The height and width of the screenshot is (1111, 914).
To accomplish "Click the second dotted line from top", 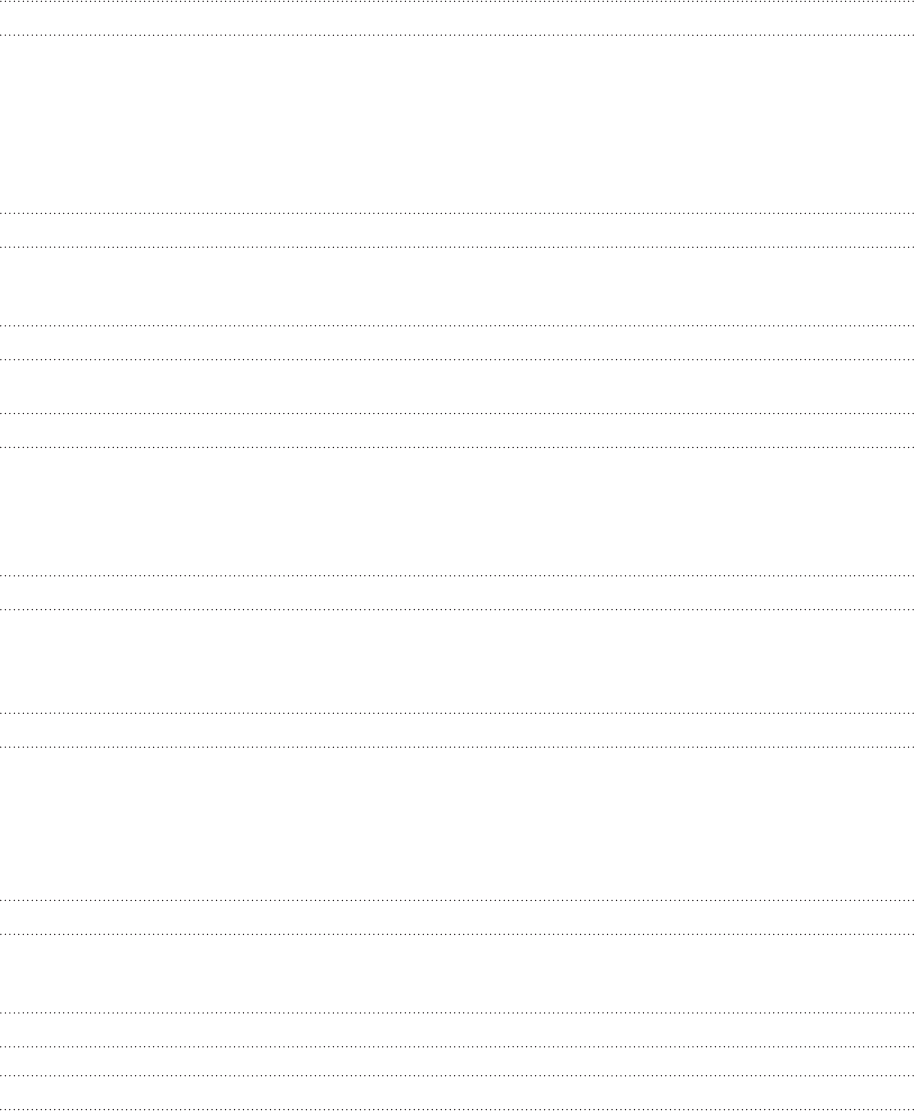I will tap(457, 37).
